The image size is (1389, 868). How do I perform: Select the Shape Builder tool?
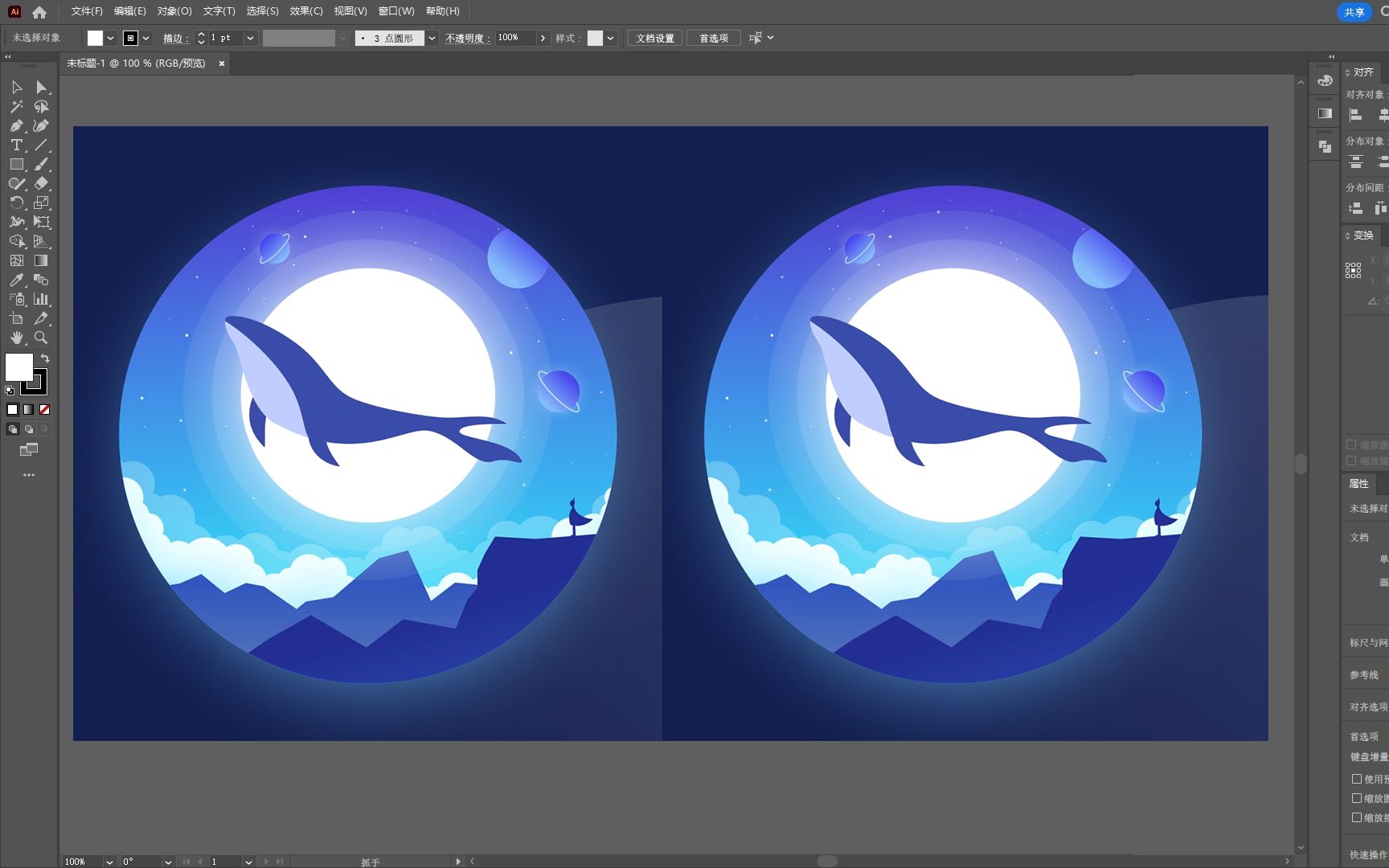pos(17,241)
